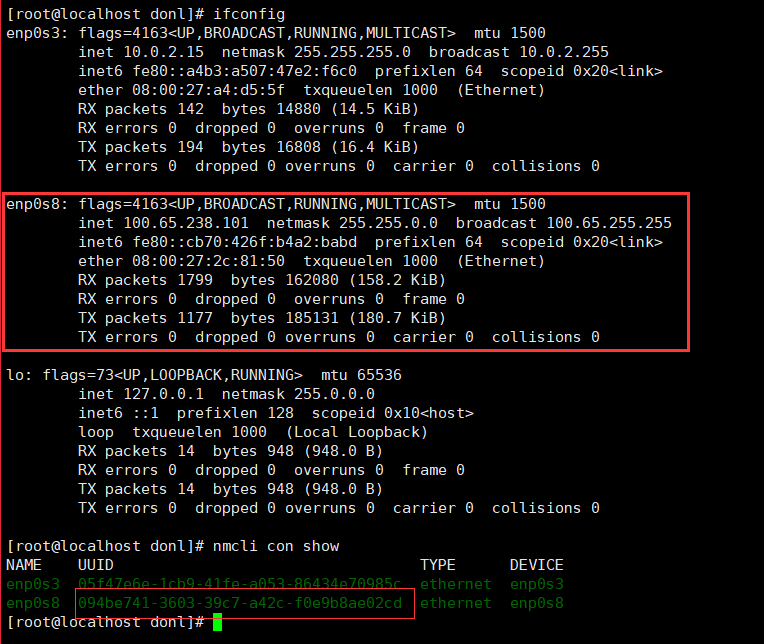This screenshot has width=764, height=644.
Task: Select UUID 094be741-3603-39c7-a42c-f0e9b8ae02cd
Action: (x=240, y=603)
